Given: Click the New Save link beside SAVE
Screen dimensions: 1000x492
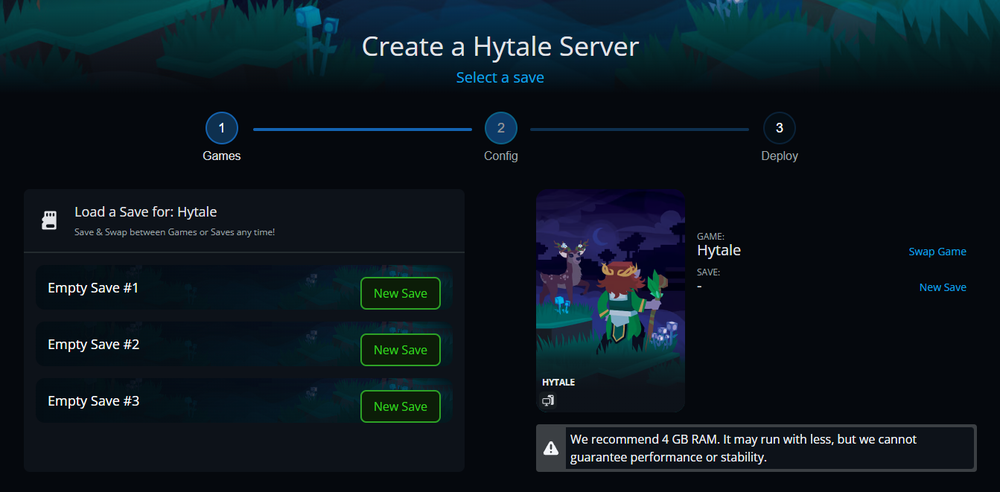Looking at the screenshot, I should (x=942, y=287).
